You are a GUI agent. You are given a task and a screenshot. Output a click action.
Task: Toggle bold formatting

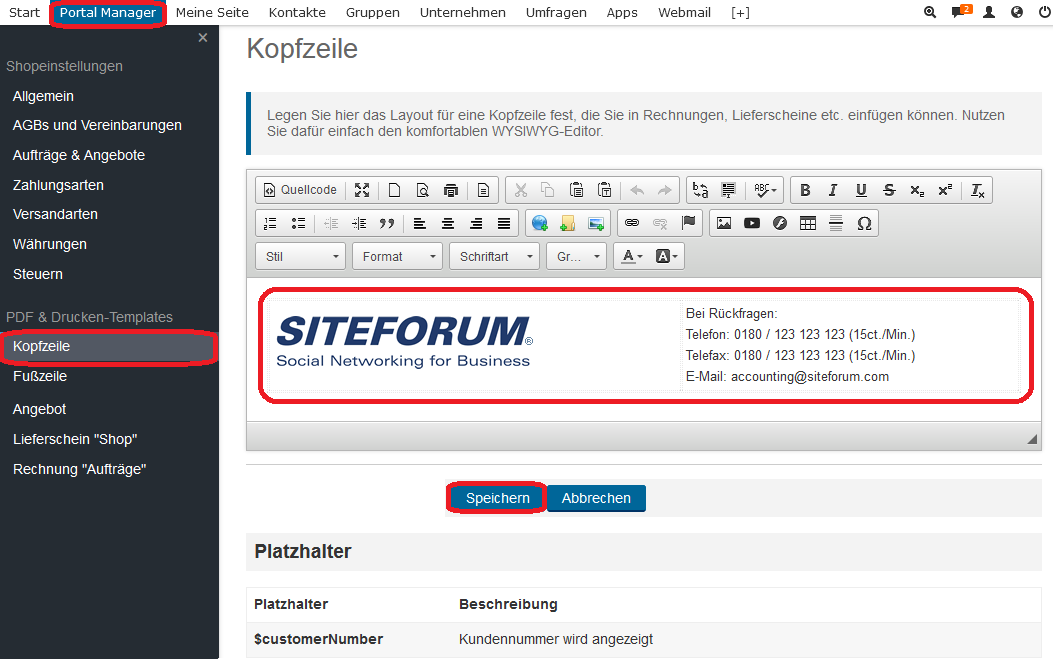(805, 190)
